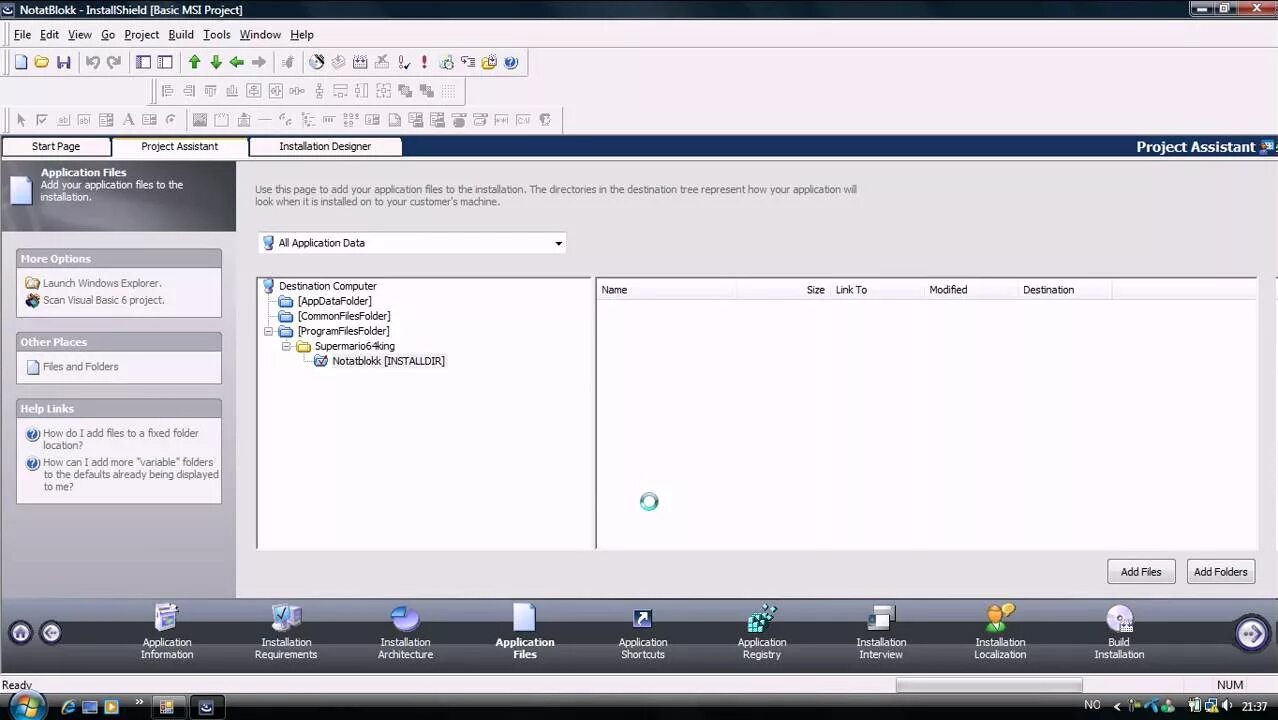
Task: Switch to the Start Page tab
Action: coord(56,146)
